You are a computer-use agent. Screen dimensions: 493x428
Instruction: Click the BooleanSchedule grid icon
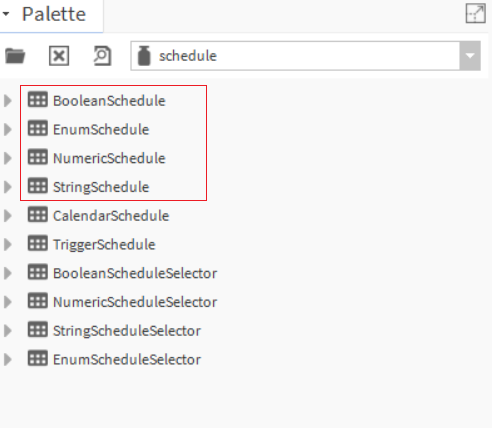coord(38,100)
